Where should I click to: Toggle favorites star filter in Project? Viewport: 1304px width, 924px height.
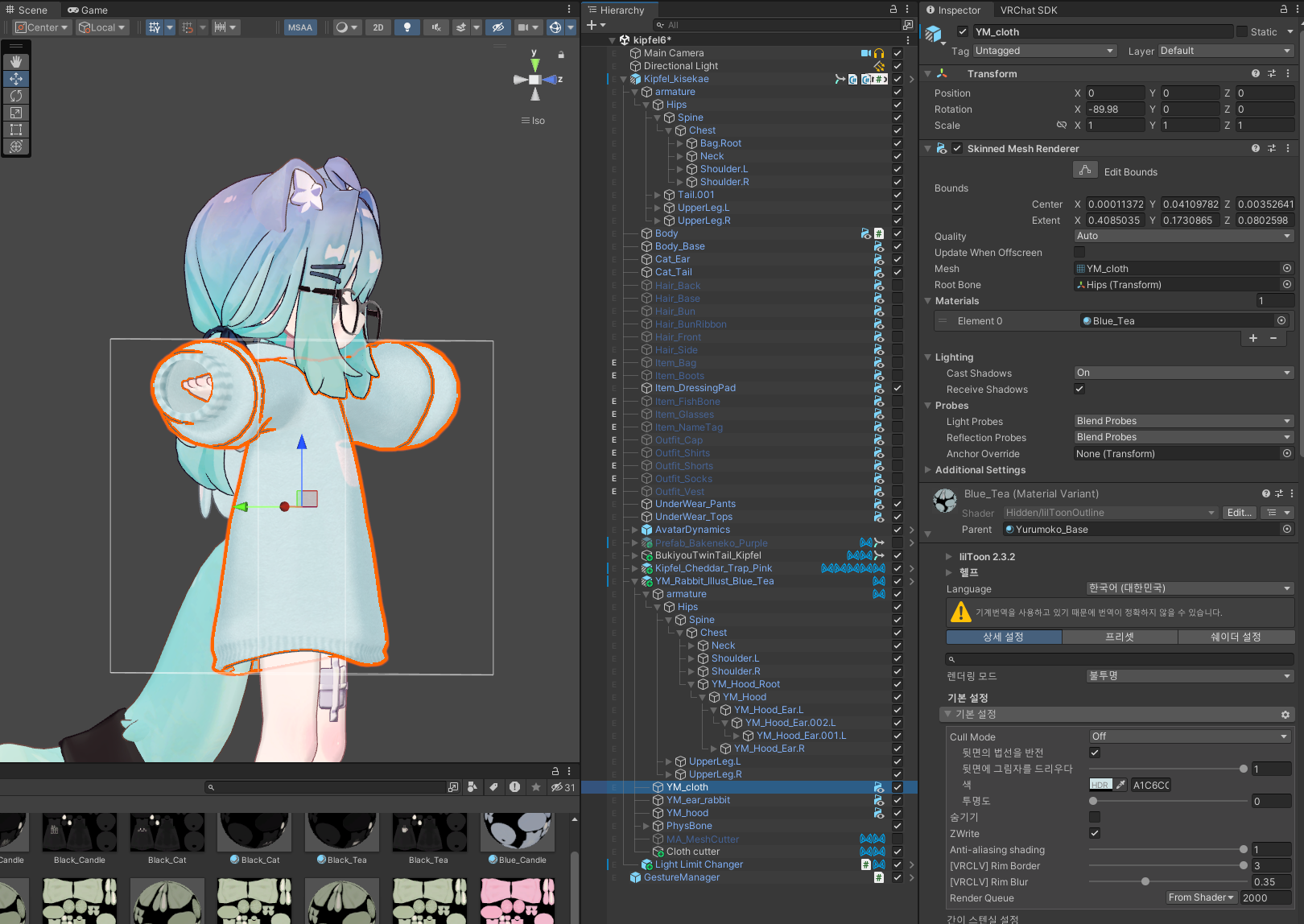(536, 787)
